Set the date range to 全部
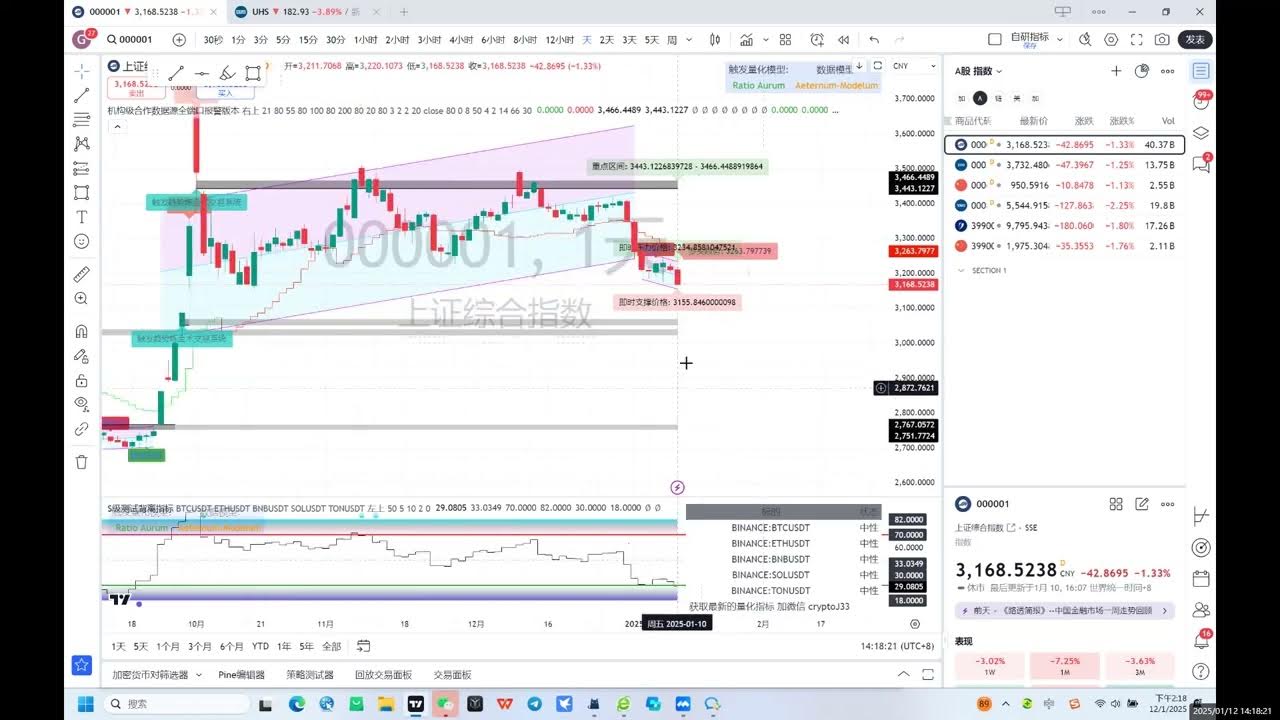Screen dimensions: 1280x720 click(331, 647)
